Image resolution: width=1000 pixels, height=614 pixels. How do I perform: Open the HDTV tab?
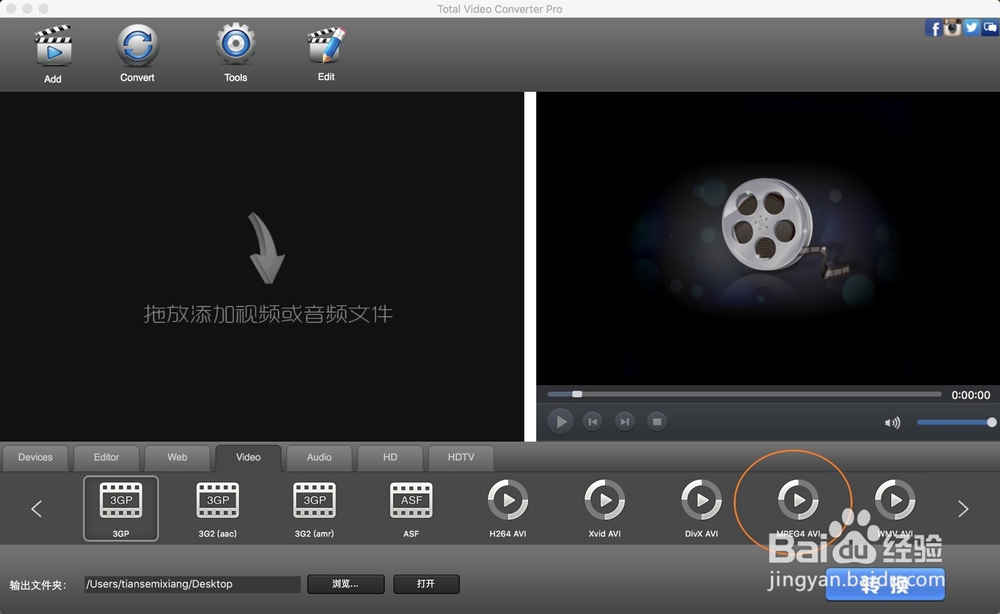461,457
